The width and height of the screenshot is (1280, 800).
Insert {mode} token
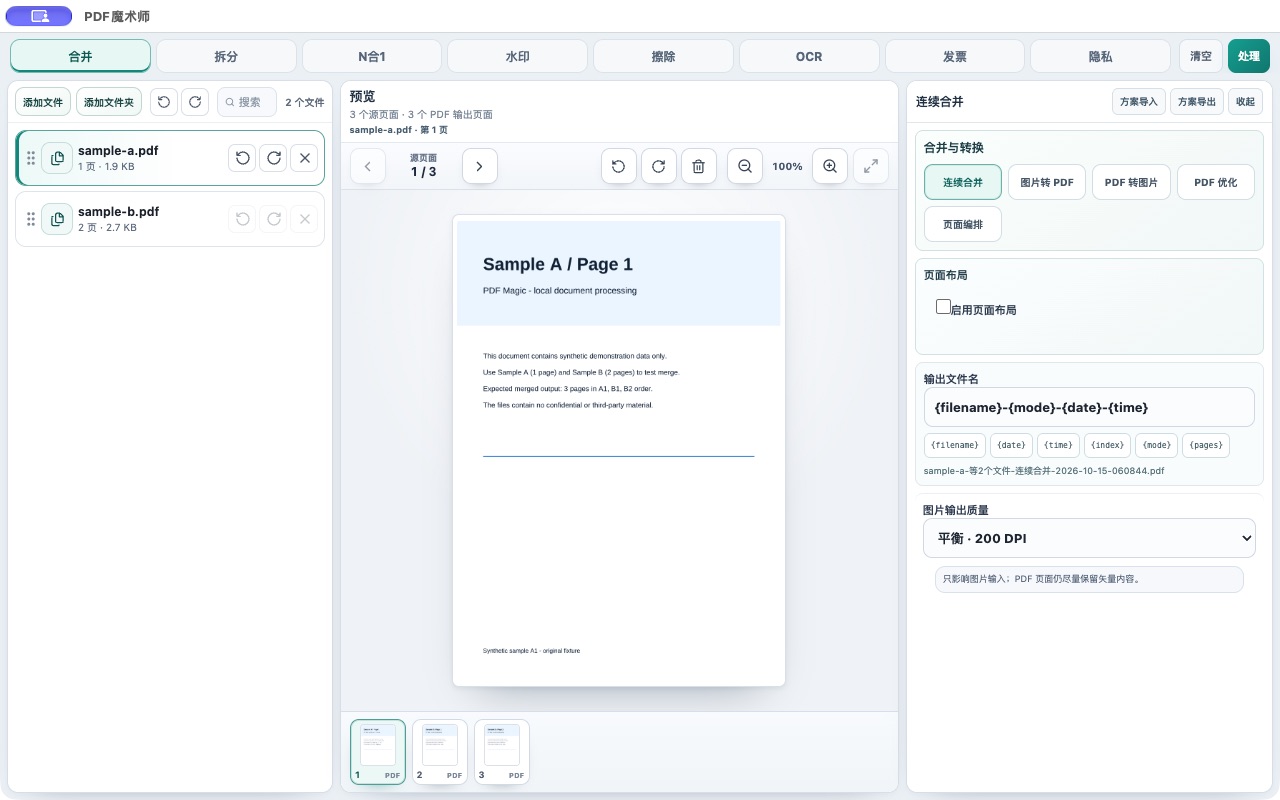(x=1157, y=445)
